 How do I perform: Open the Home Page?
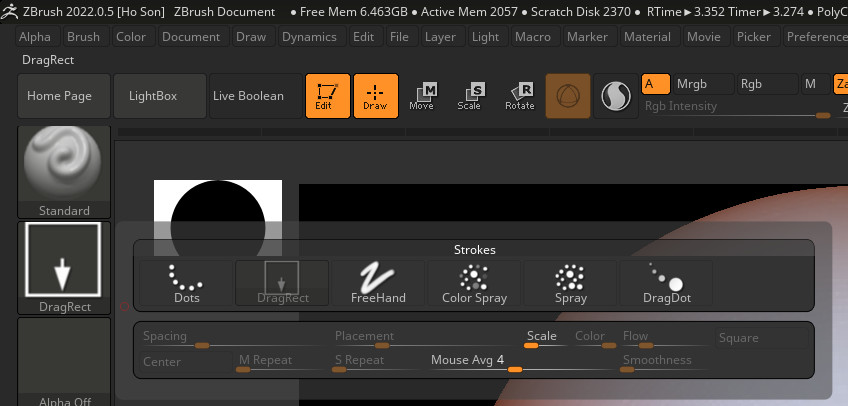64,96
